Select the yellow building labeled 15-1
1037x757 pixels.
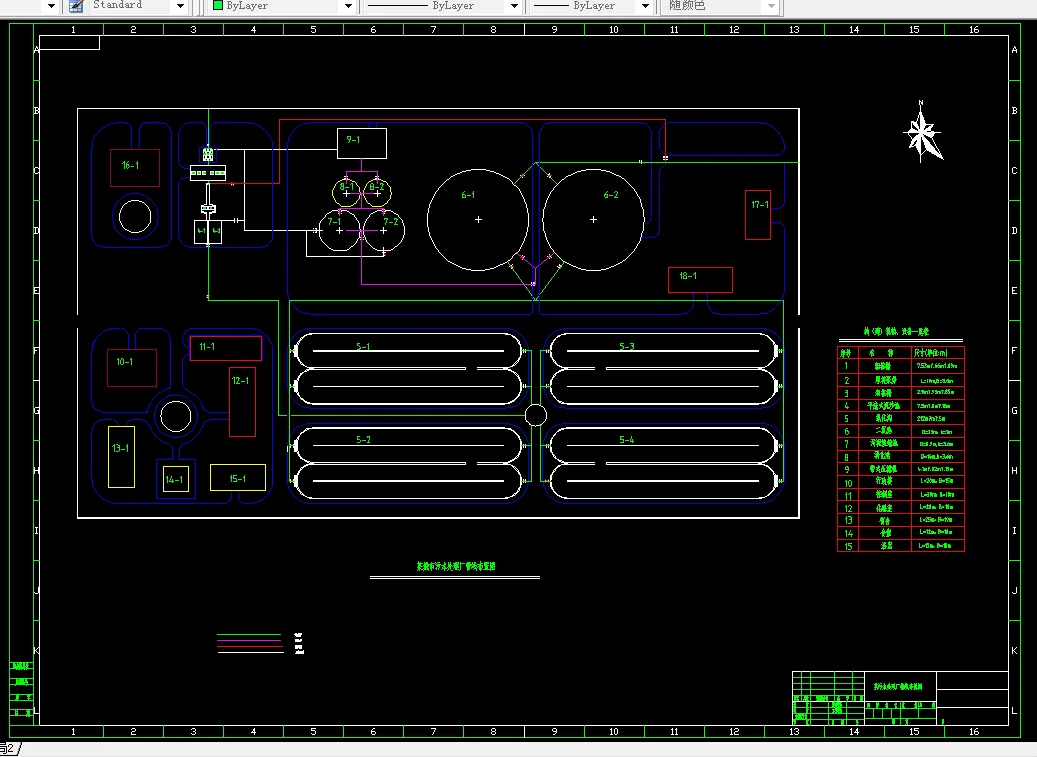coord(237,477)
